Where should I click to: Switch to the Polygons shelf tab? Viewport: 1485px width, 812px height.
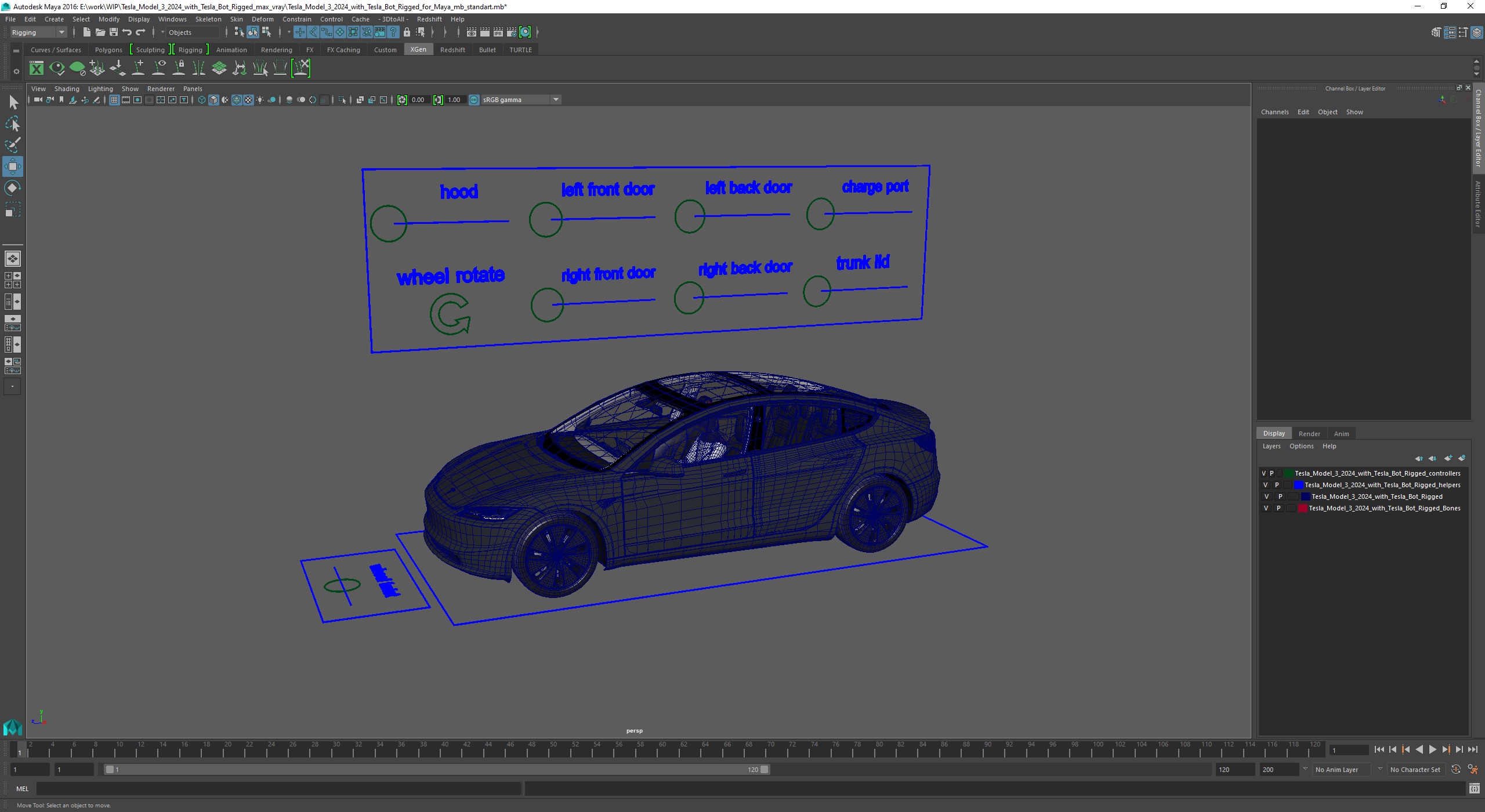[x=108, y=50]
